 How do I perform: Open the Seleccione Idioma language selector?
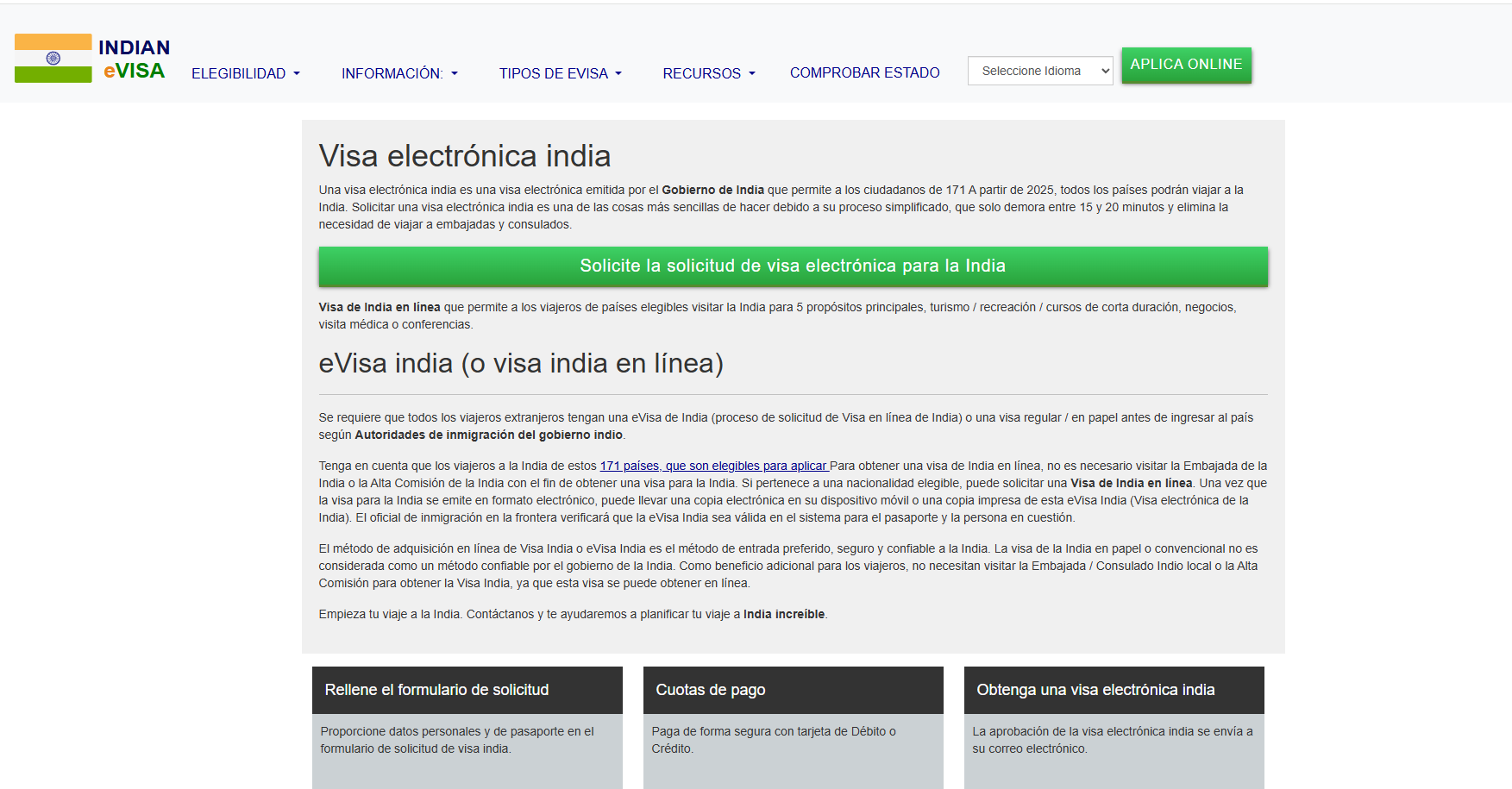tap(1040, 71)
